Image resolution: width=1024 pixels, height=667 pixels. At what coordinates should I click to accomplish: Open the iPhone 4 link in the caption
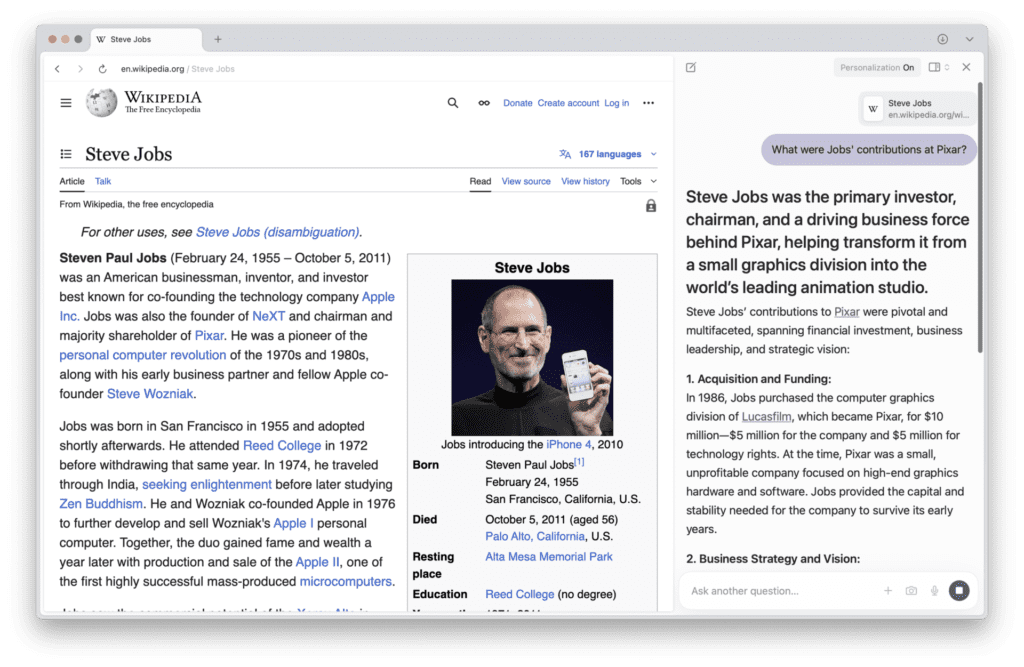point(568,444)
